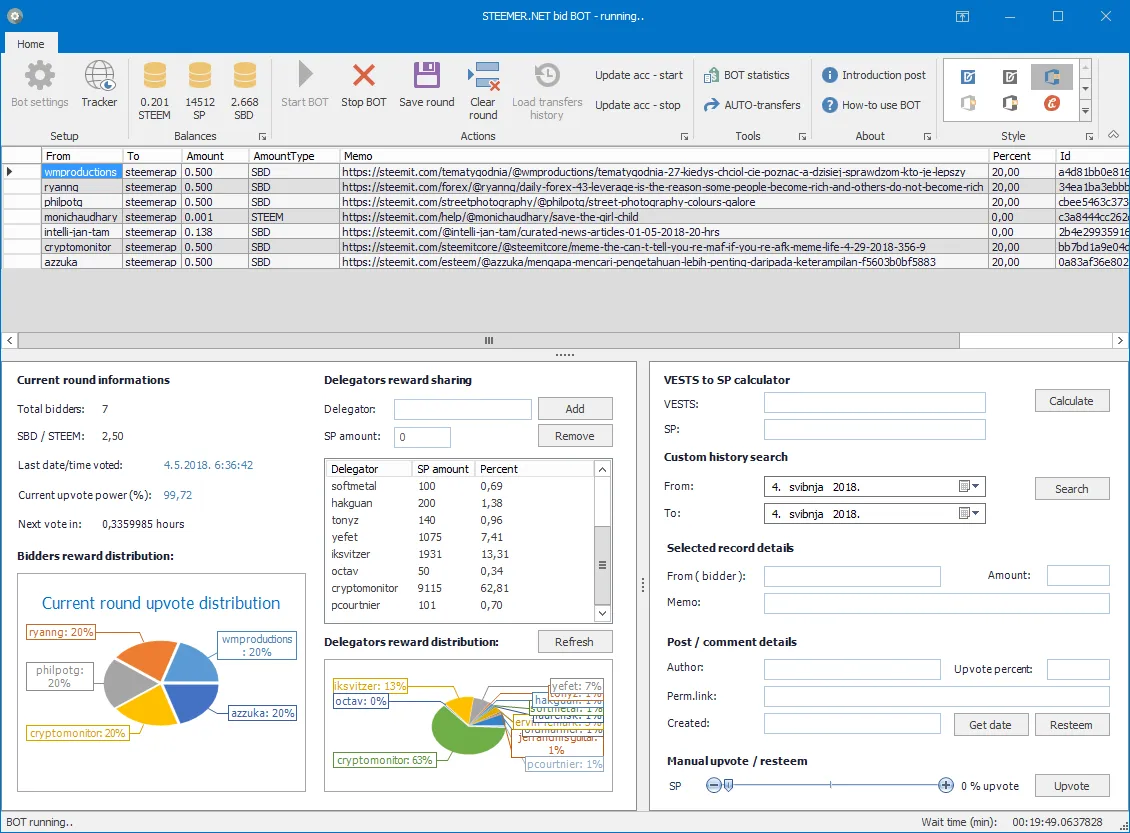Click the Clear round icon

coord(484,76)
